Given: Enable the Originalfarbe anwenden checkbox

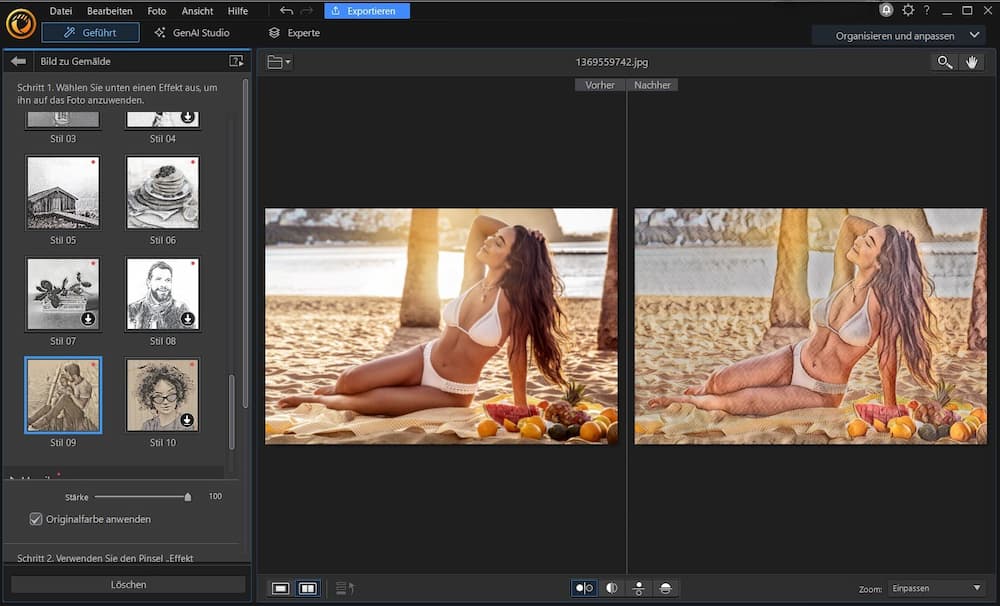Looking at the screenshot, I should coord(36,519).
